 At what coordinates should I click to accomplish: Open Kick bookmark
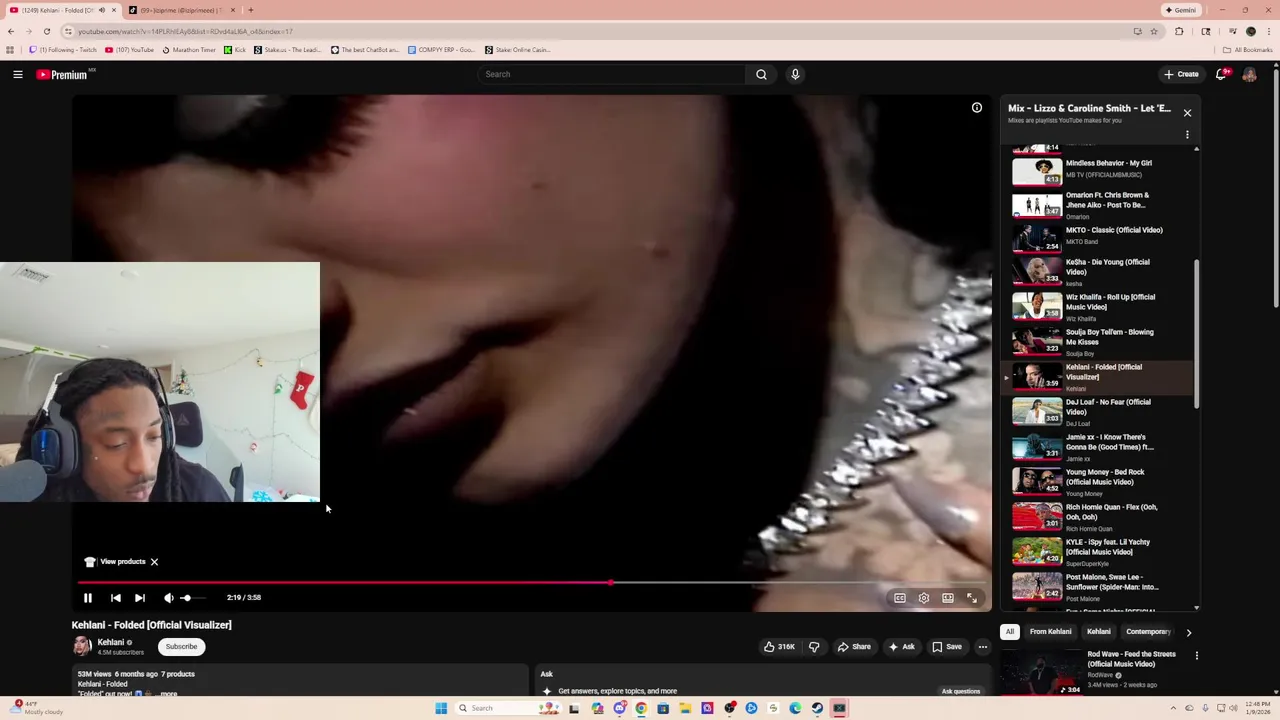click(235, 50)
